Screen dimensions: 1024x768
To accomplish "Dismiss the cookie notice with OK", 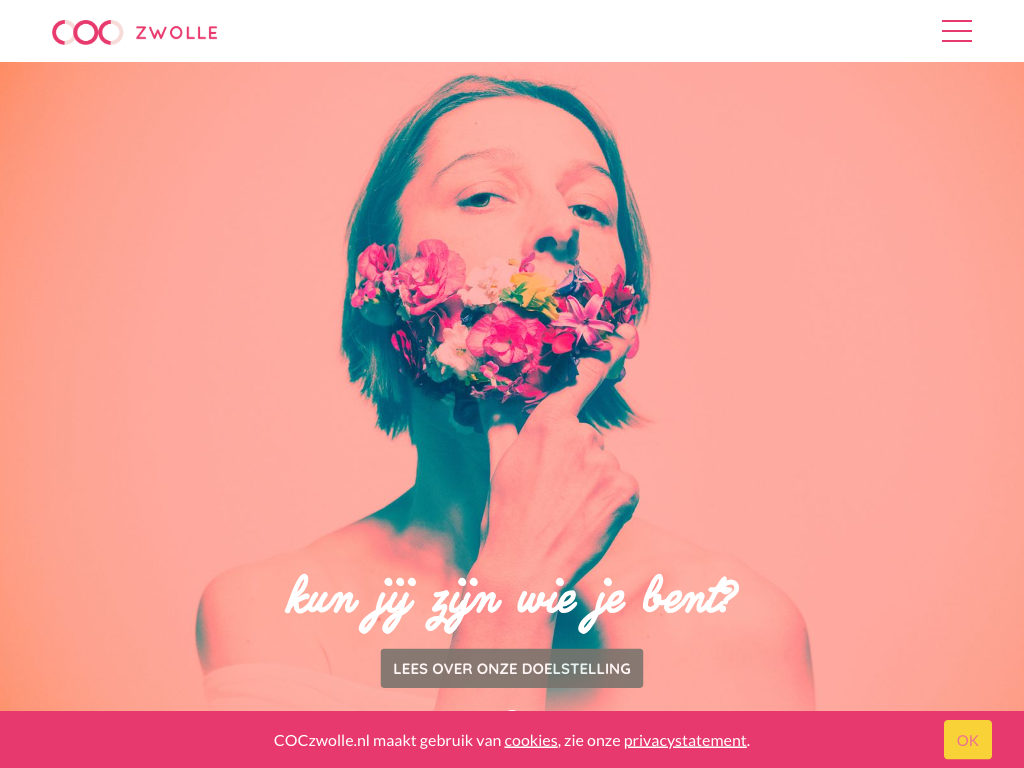I will [967, 740].
